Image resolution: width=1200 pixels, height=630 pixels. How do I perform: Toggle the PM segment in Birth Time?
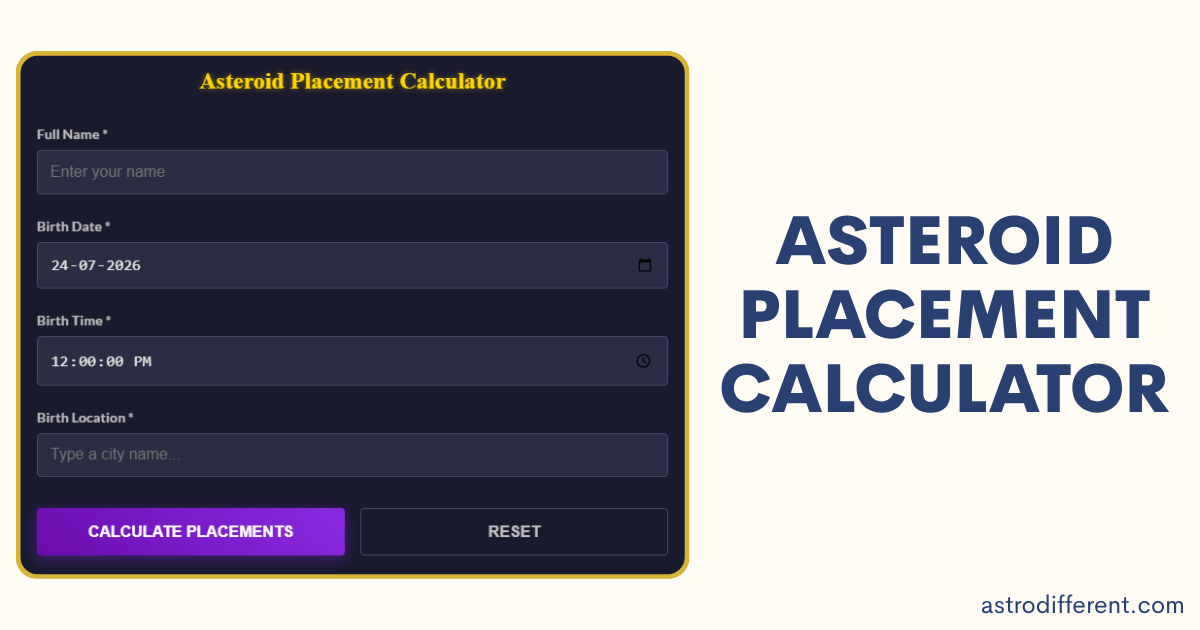[143, 362]
